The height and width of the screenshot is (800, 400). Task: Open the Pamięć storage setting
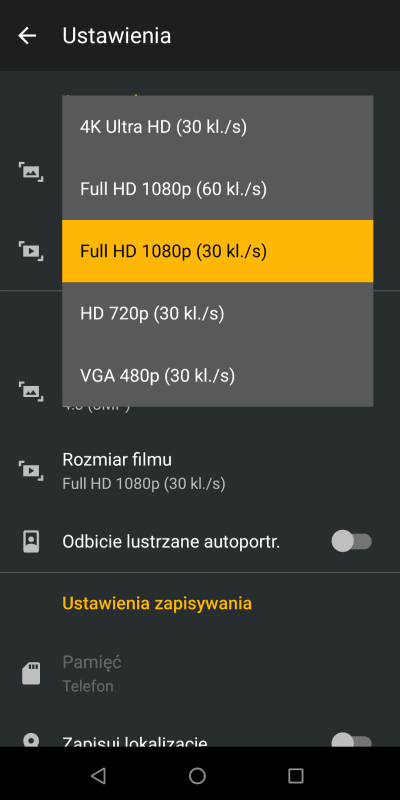tap(200, 674)
